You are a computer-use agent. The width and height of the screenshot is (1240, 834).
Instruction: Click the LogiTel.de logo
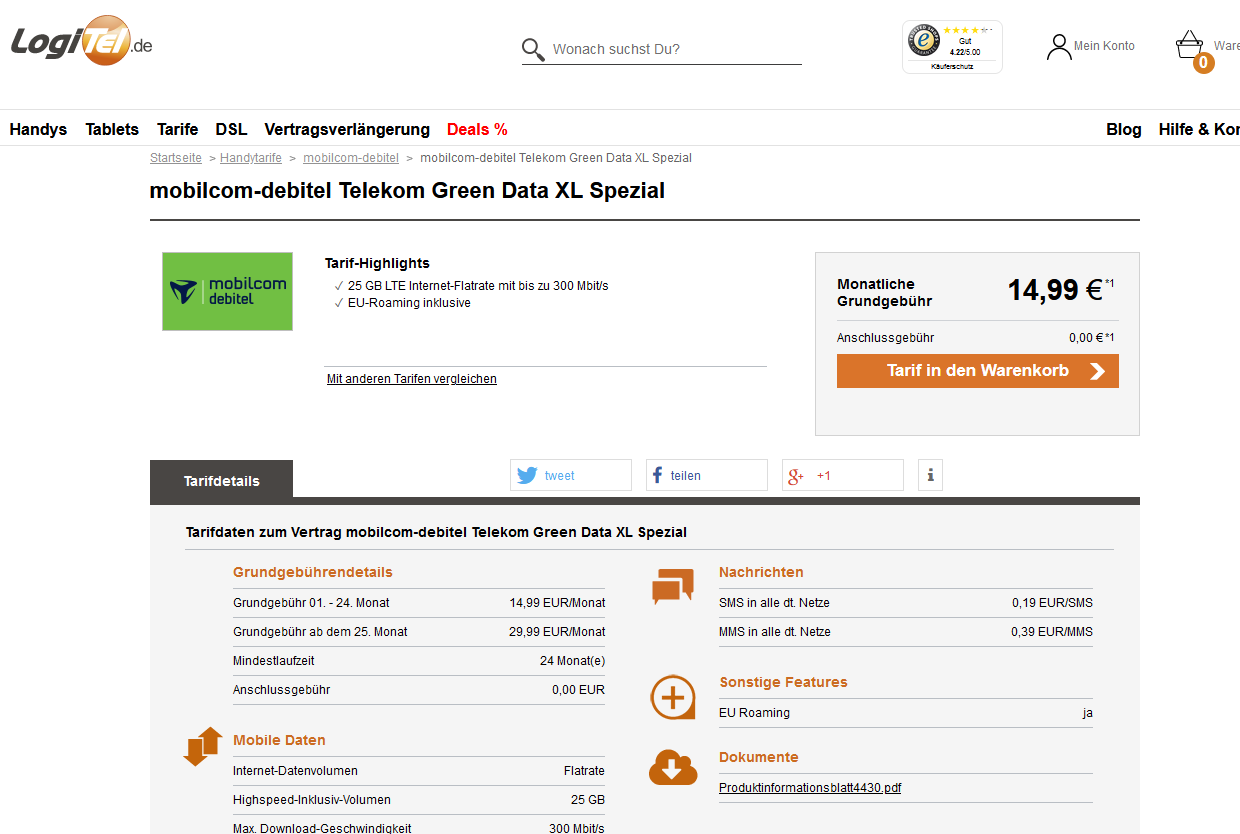82,42
